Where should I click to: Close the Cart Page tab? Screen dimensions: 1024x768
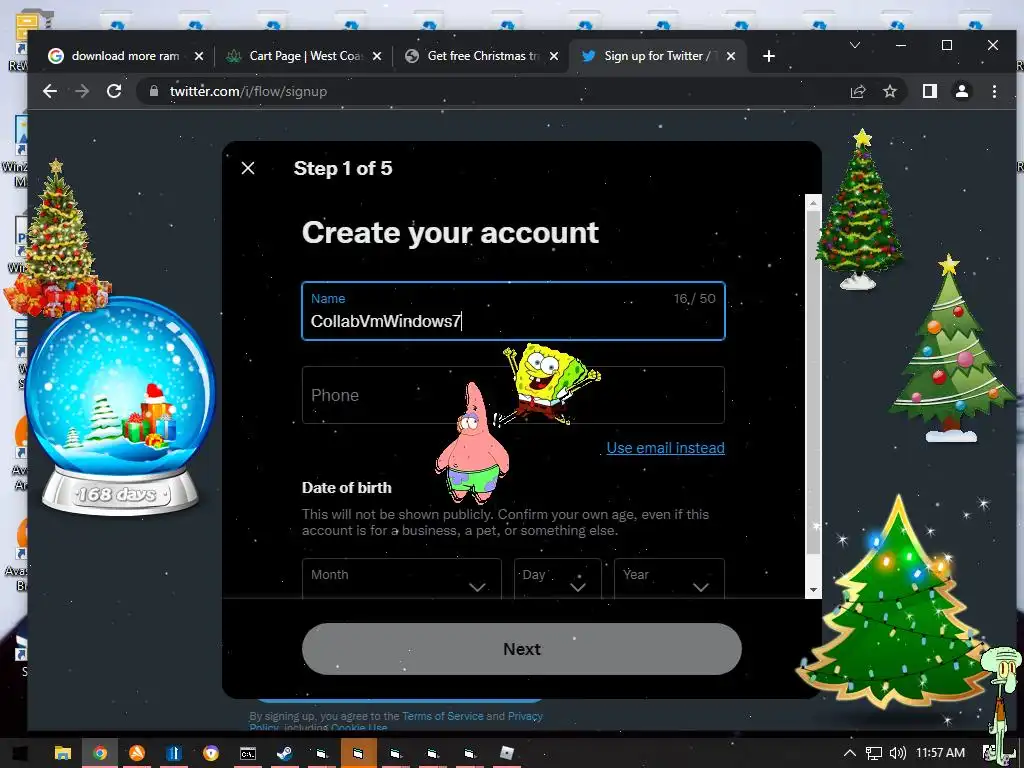tap(377, 56)
